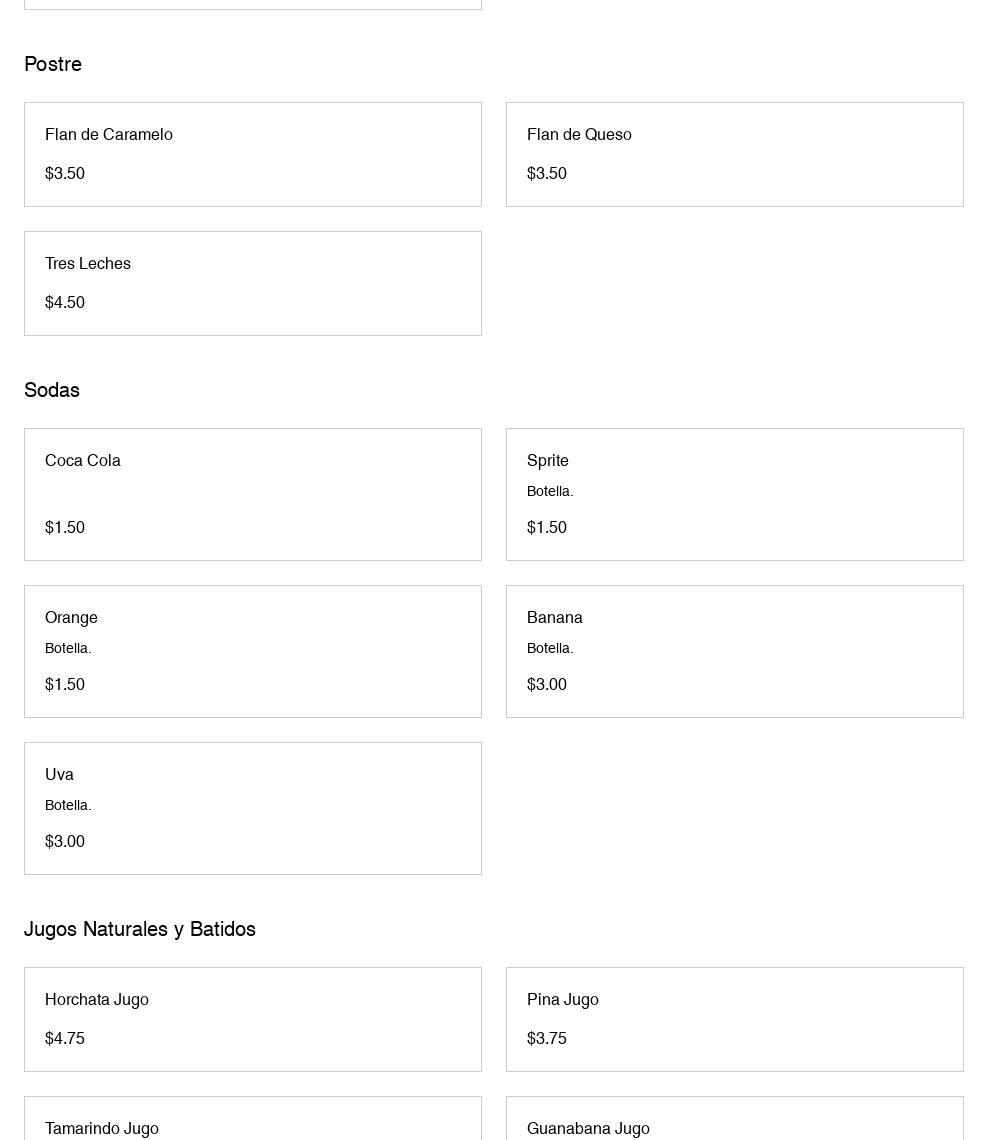Click the Sodas section heading
The image size is (988, 1140).
(52, 390)
